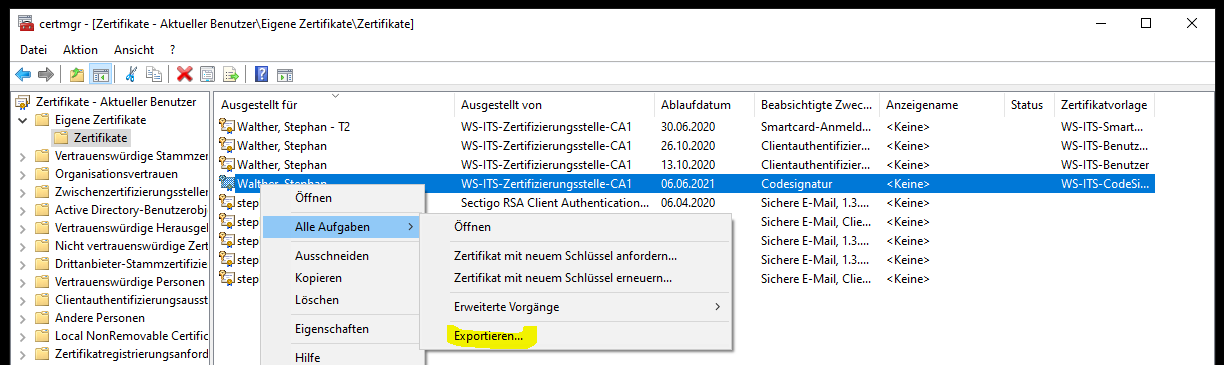
Task: Open the Ansicht menu
Action: [134, 49]
